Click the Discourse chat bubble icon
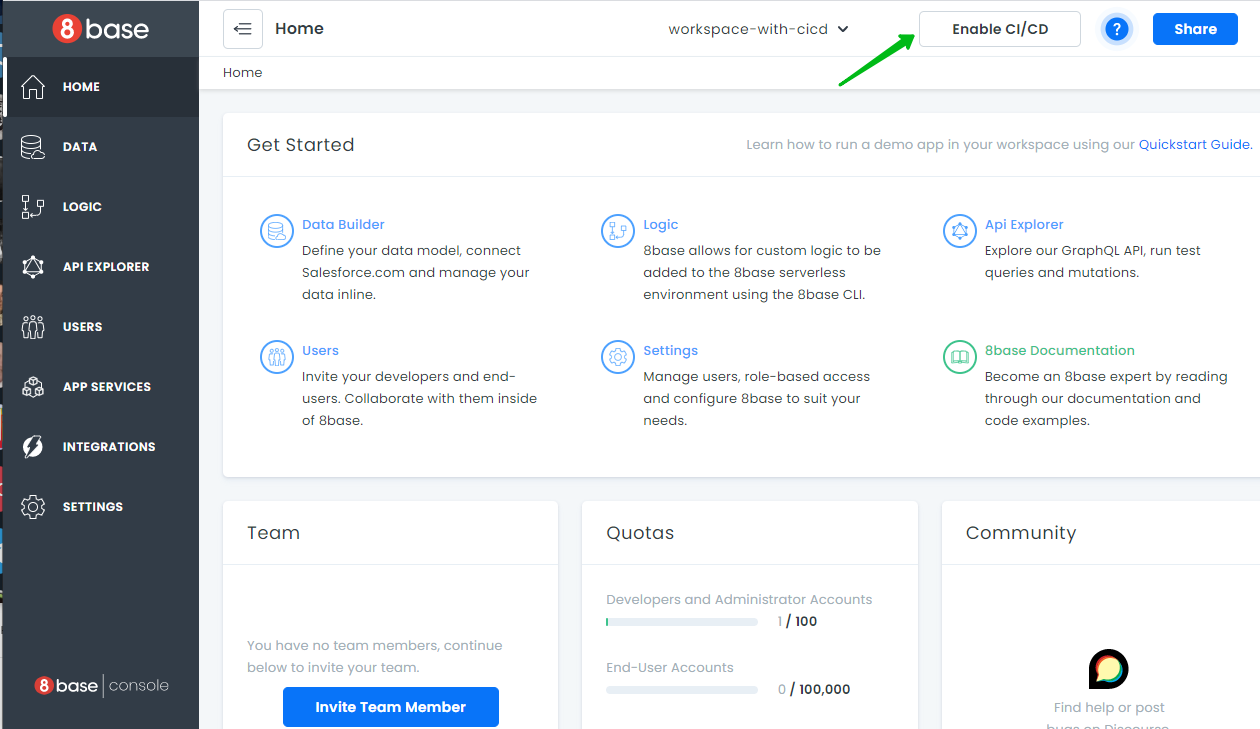 click(x=1108, y=669)
